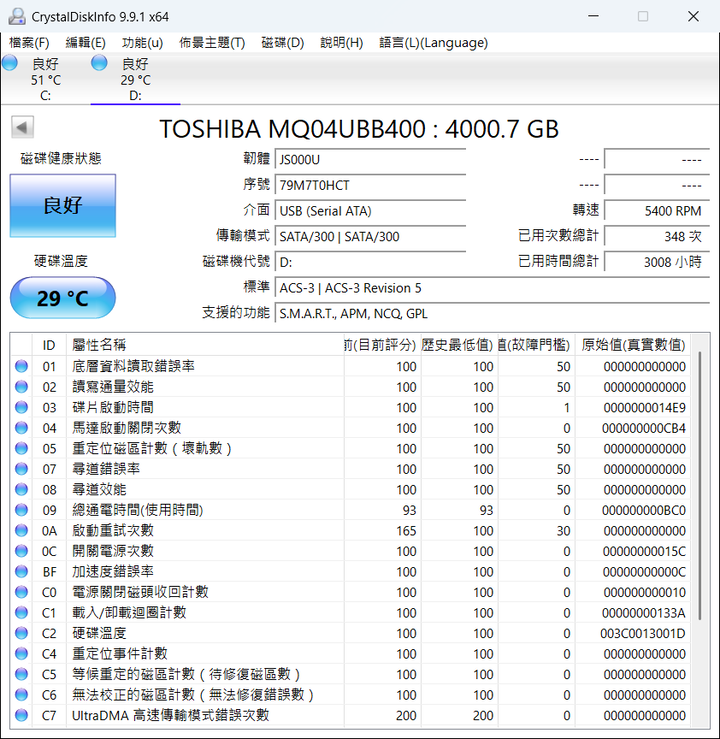Select the 加速度錯誤率 attribute row
This screenshot has height=739, width=720.
click(x=350, y=571)
